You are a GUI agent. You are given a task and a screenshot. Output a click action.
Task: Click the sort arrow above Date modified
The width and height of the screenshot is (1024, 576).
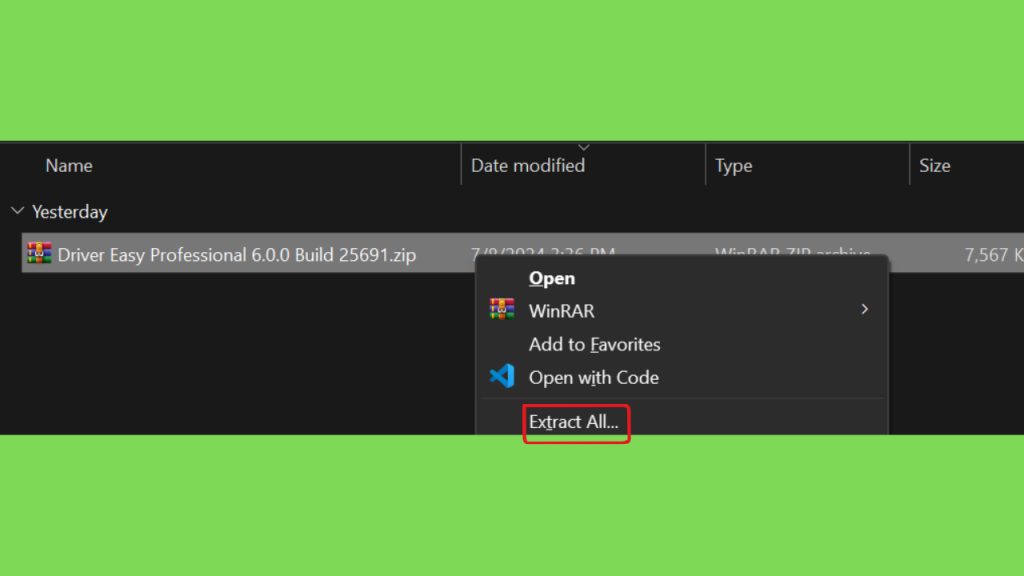tap(584, 148)
